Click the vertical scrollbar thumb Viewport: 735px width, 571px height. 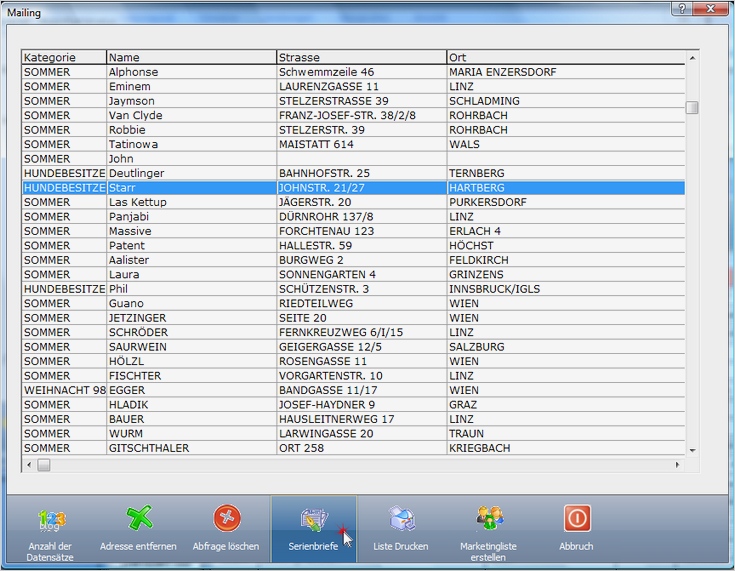(692, 107)
